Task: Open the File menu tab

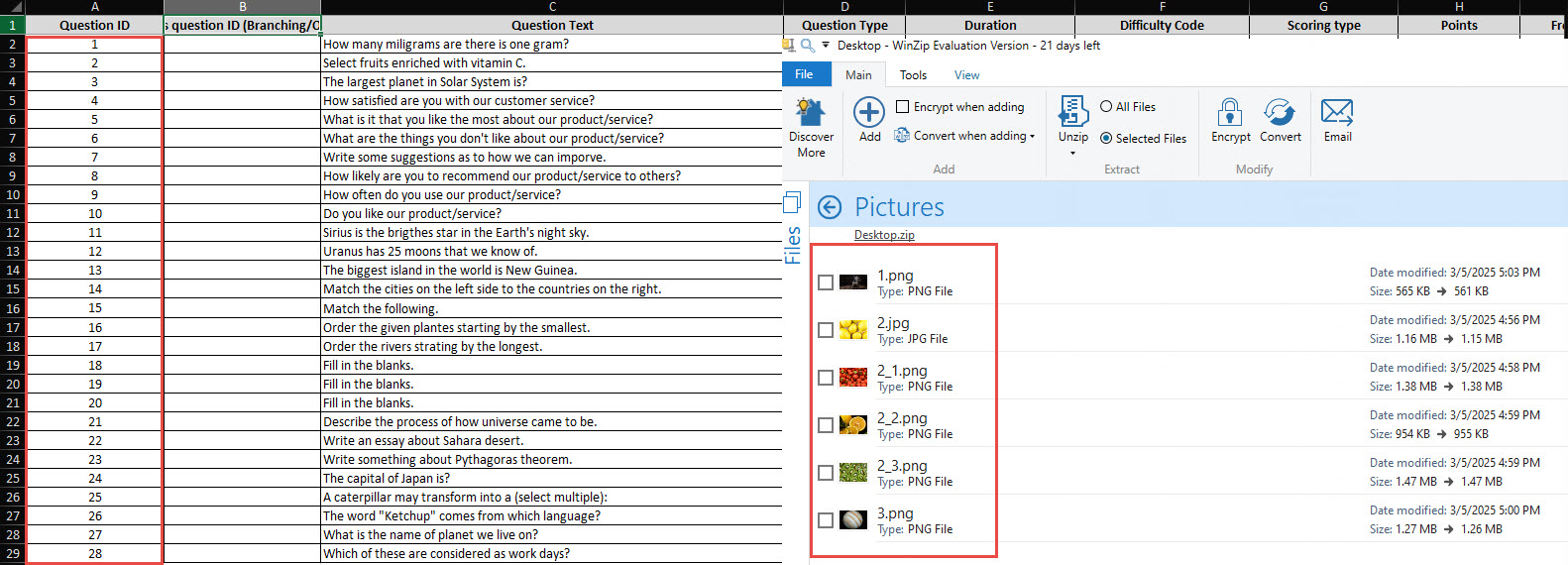Action: click(x=804, y=75)
